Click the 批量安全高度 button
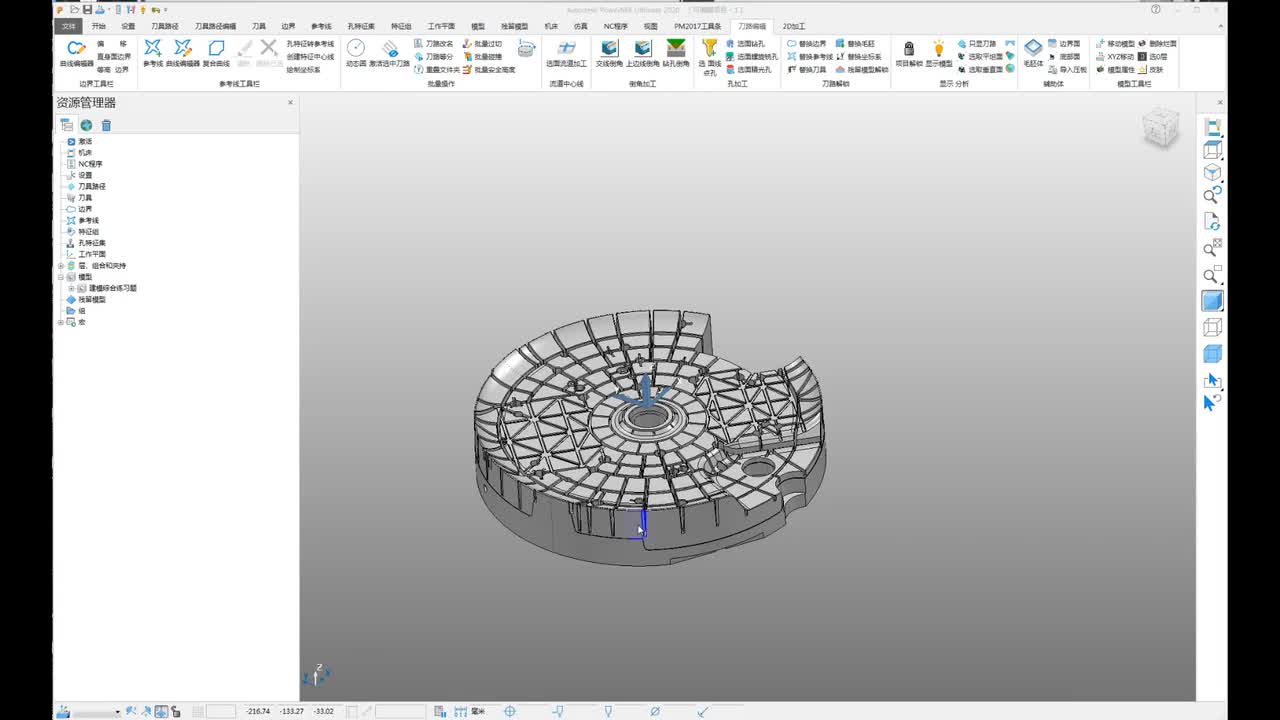This screenshot has width=1280, height=720. [489, 70]
